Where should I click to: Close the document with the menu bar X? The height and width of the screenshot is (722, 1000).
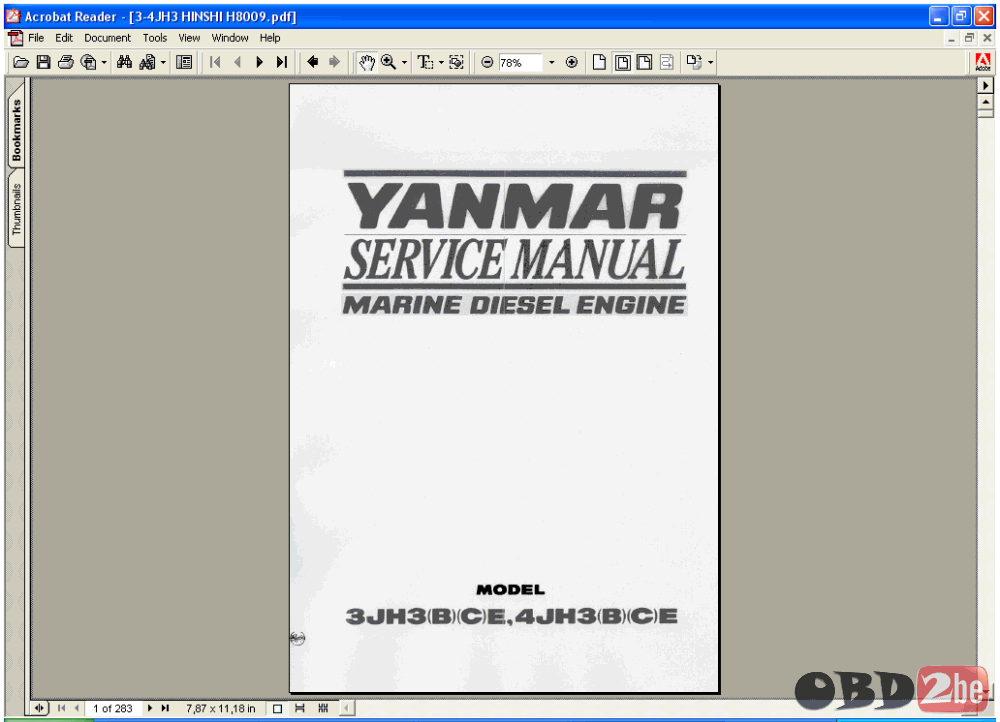987,38
